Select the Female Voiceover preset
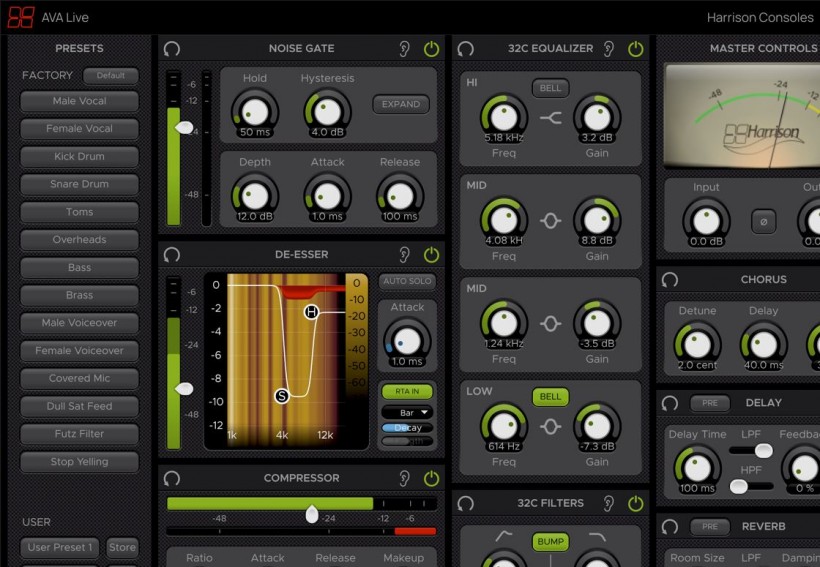The height and width of the screenshot is (567, 820). [79, 351]
